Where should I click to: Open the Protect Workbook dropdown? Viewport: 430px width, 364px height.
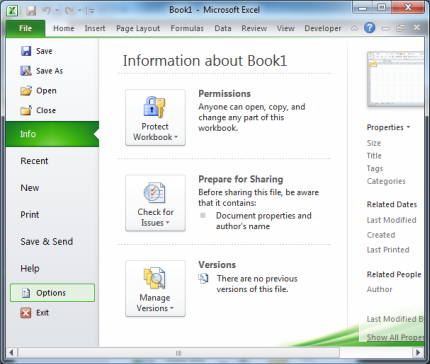(x=155, y=117)
